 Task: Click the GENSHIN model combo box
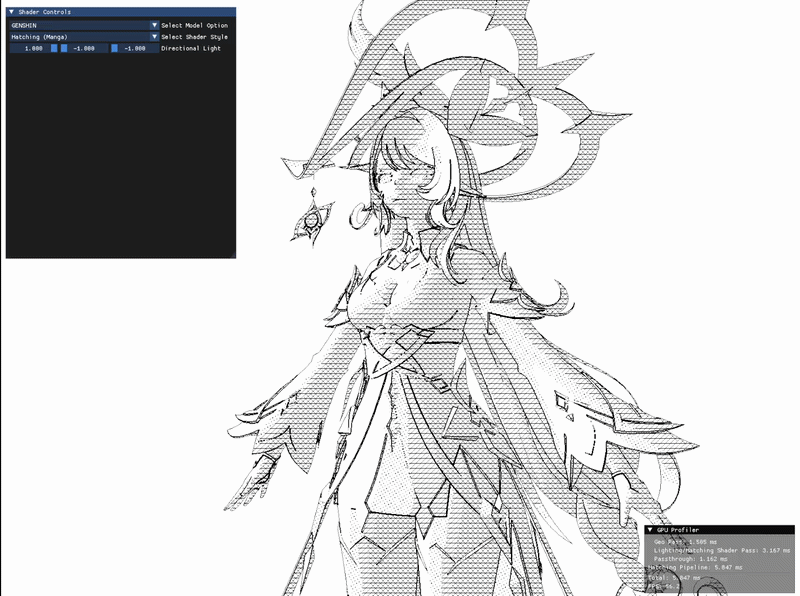[84, 25]
